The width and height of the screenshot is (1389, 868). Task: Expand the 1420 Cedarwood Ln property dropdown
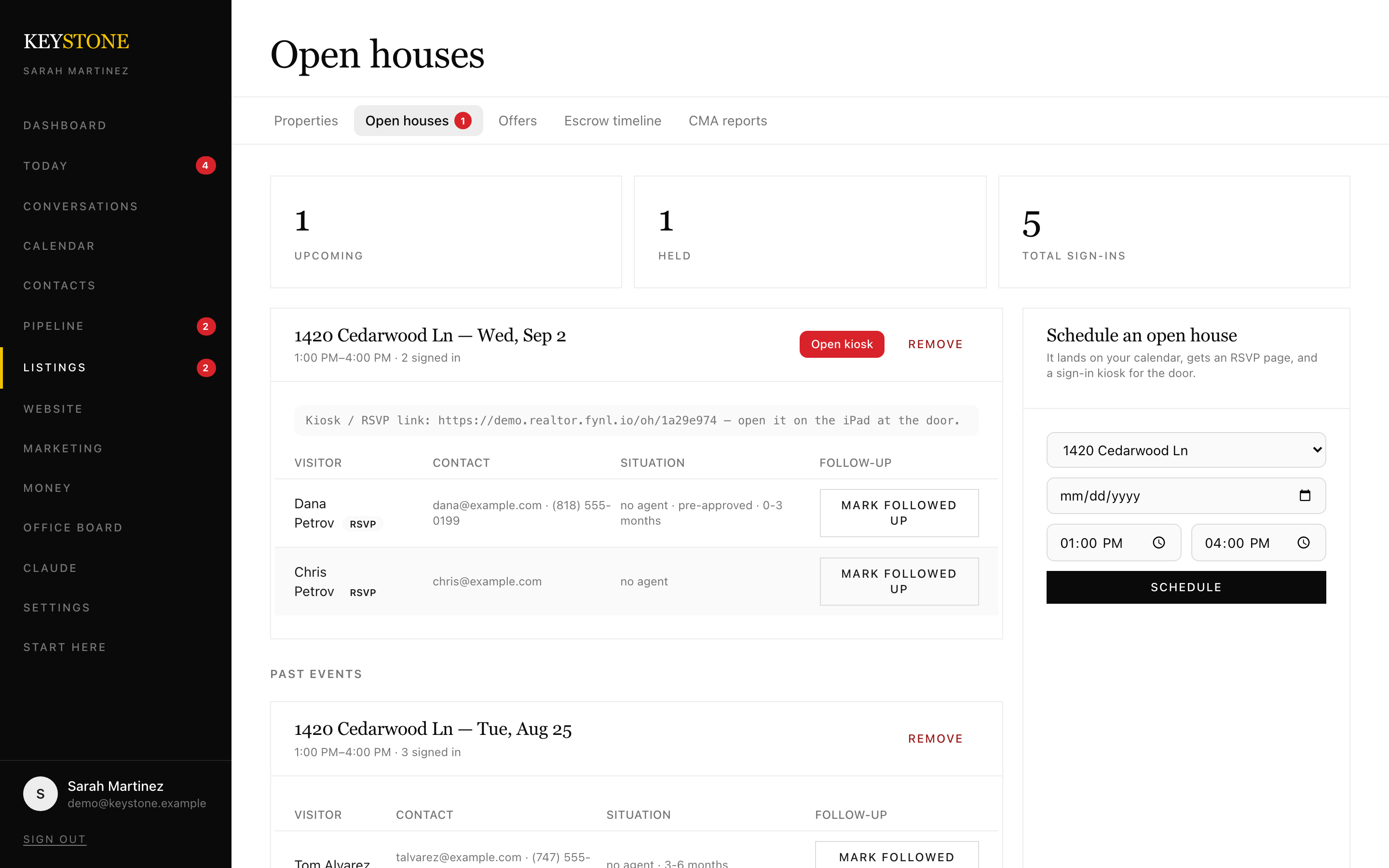pos(1186,450)
